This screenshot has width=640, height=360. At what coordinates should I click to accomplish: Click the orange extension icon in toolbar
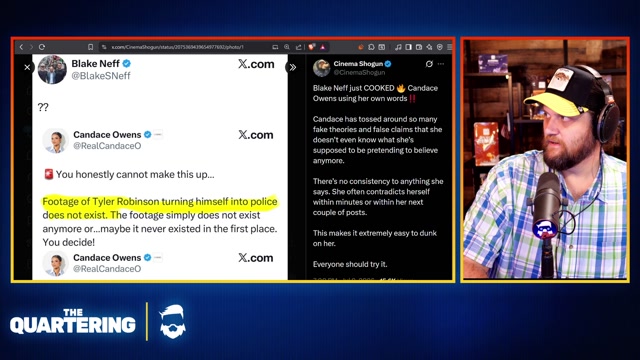(x=361, y=47)
